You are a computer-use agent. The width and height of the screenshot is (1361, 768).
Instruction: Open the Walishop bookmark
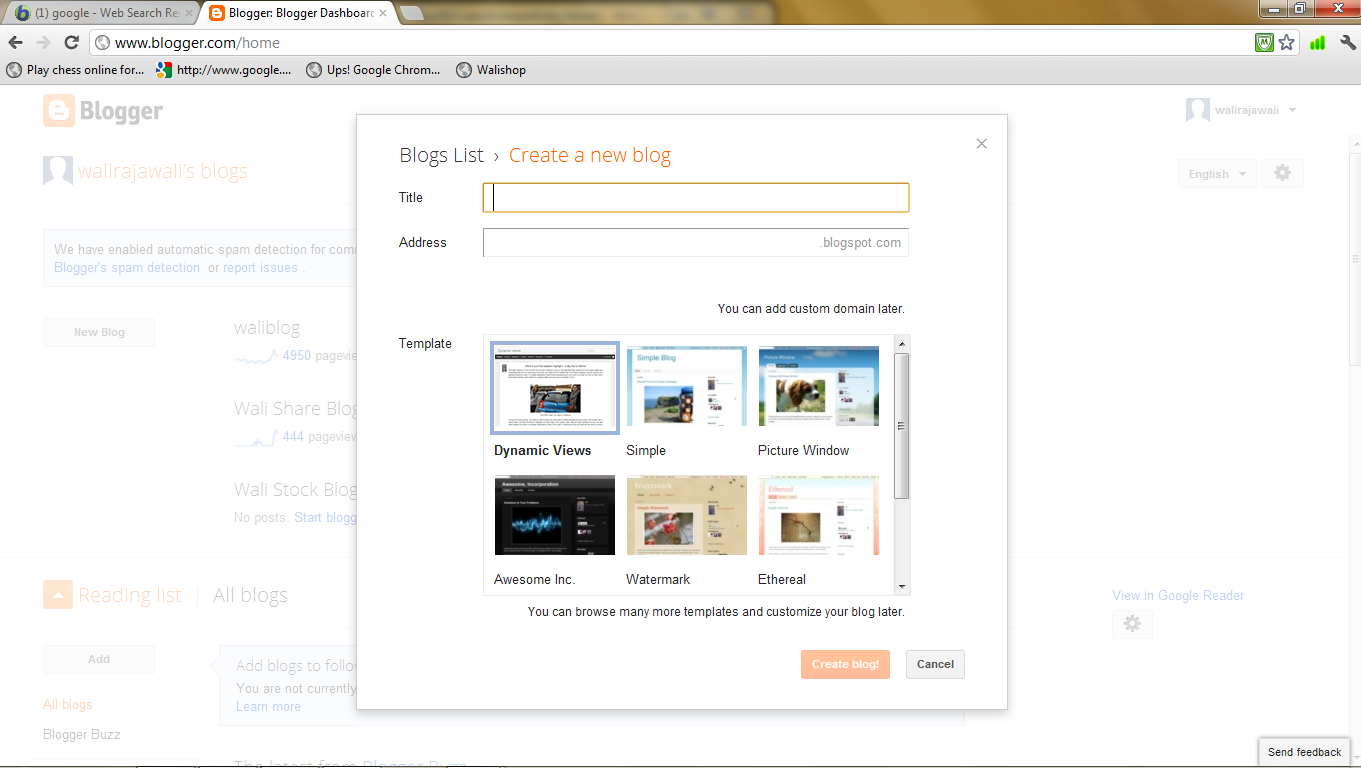(x=491, y=69)
